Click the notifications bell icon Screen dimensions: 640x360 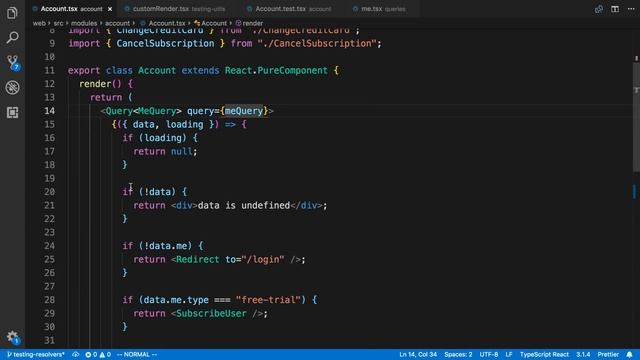click(629, 354)
